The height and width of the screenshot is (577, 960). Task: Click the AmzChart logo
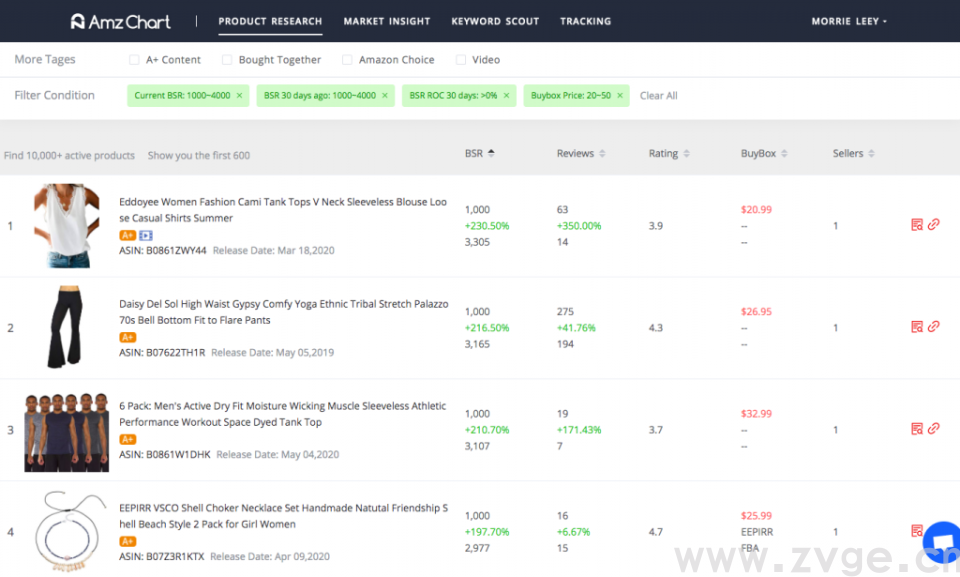coord(121,21)
